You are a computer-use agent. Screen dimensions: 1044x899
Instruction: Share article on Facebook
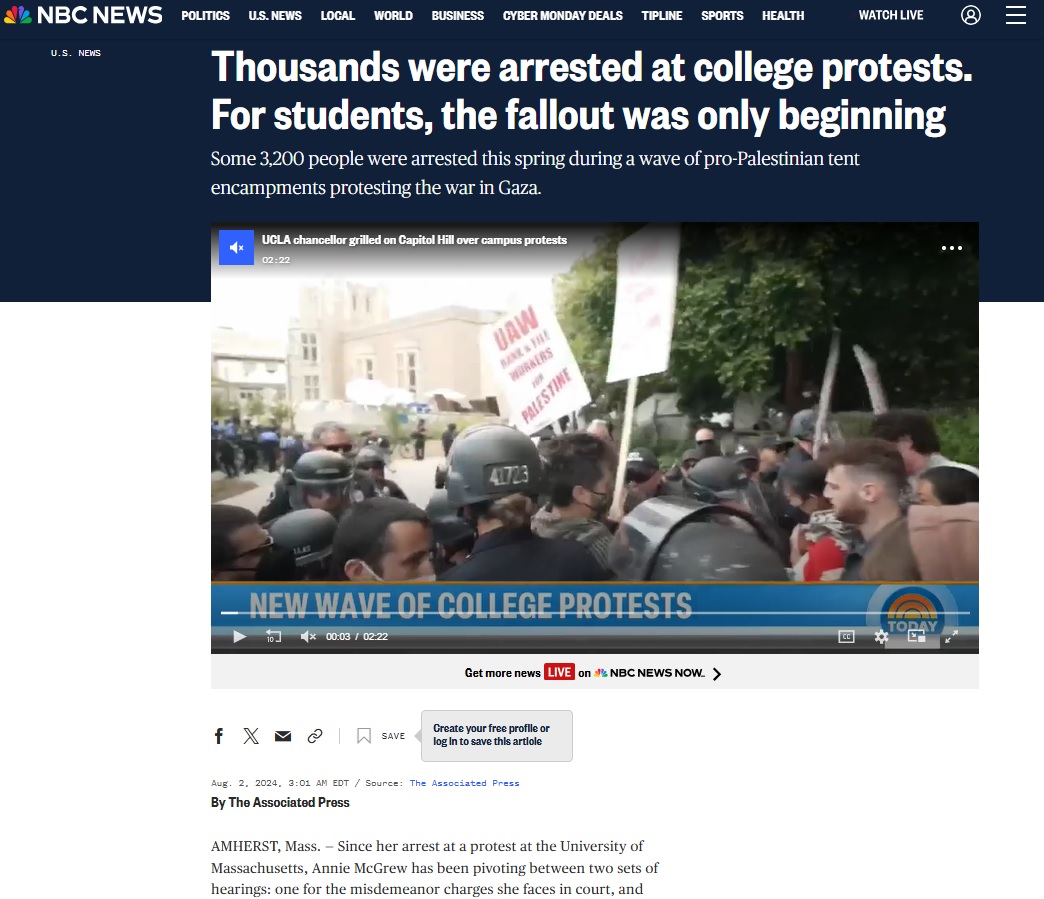pos(218,736)
